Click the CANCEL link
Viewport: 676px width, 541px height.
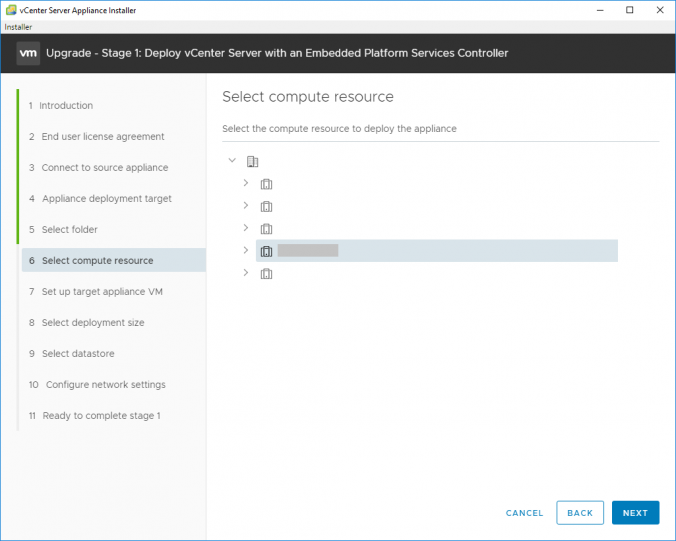tap(524, 513)
